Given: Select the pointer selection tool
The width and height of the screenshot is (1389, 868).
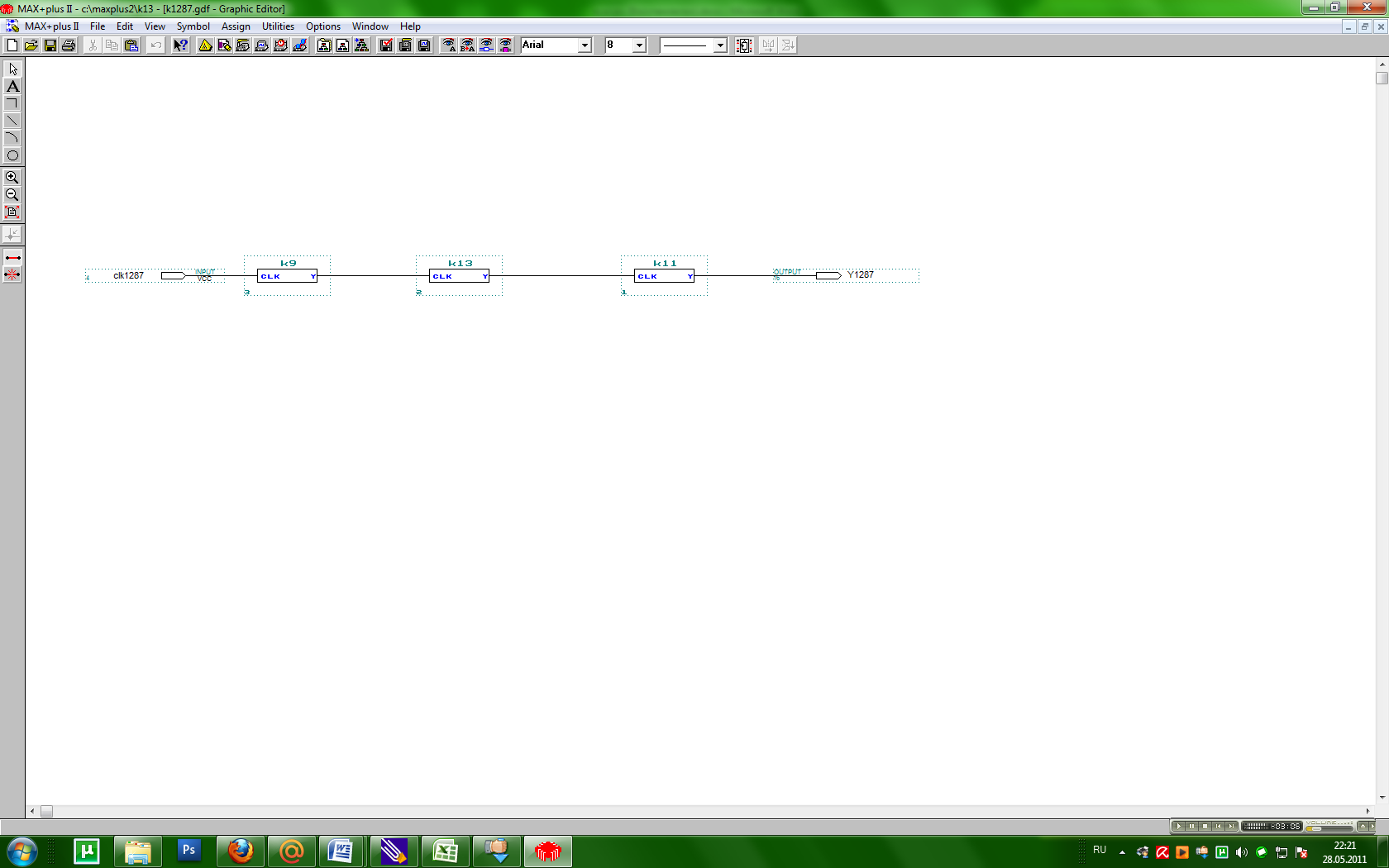Looking at the screenshot, I should click(x=12, y=69).
